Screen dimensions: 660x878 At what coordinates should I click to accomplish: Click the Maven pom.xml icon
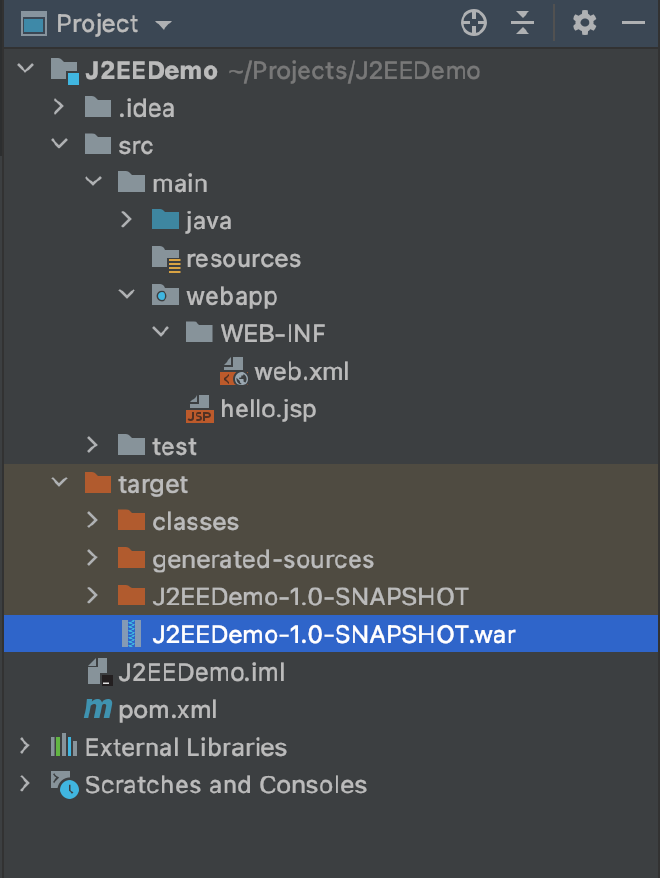coord(98,710)
